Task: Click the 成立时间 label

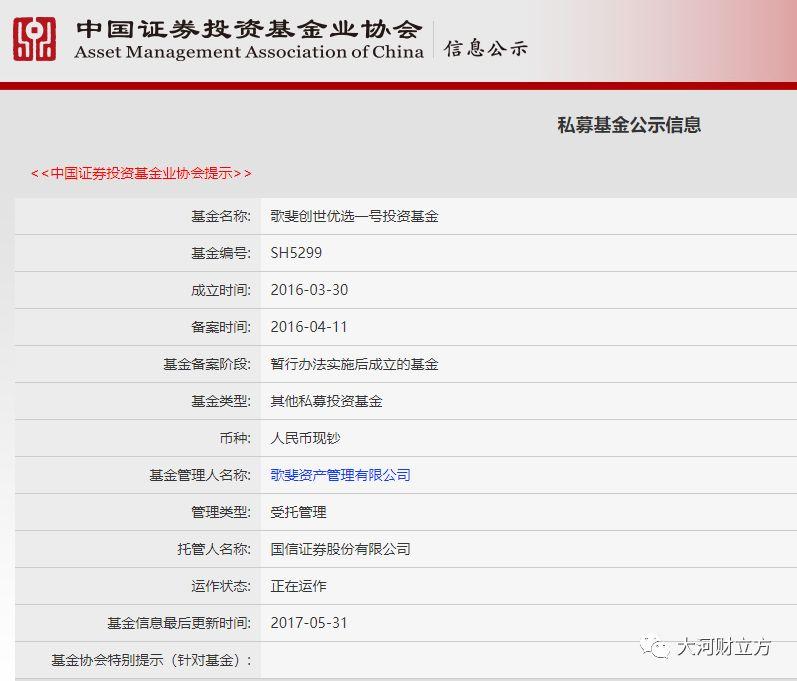Action: 221,290
